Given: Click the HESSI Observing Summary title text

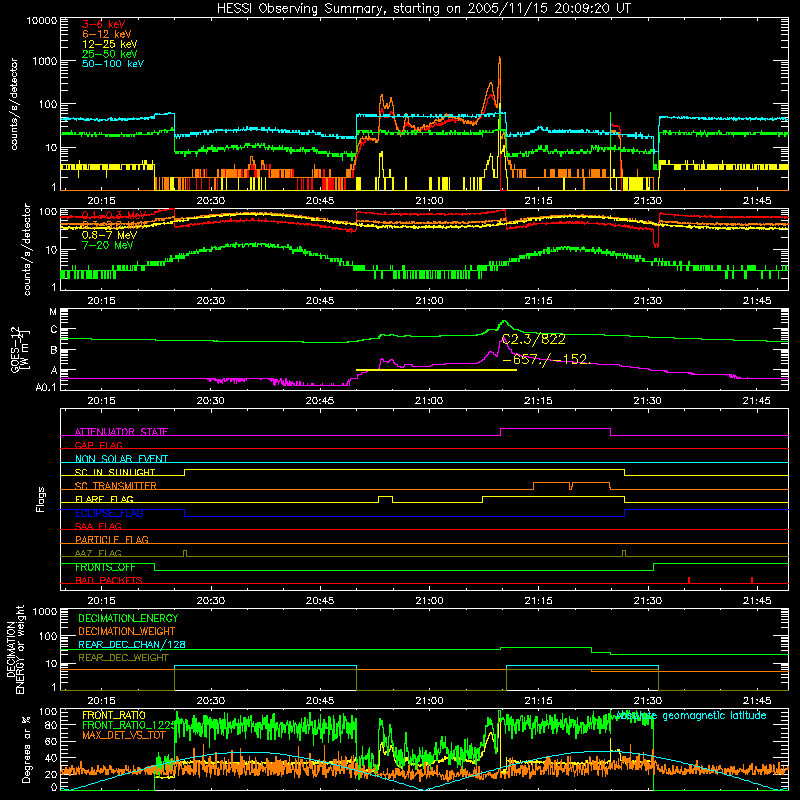Looking at the screenshot, I should click(x=423, y=9).
